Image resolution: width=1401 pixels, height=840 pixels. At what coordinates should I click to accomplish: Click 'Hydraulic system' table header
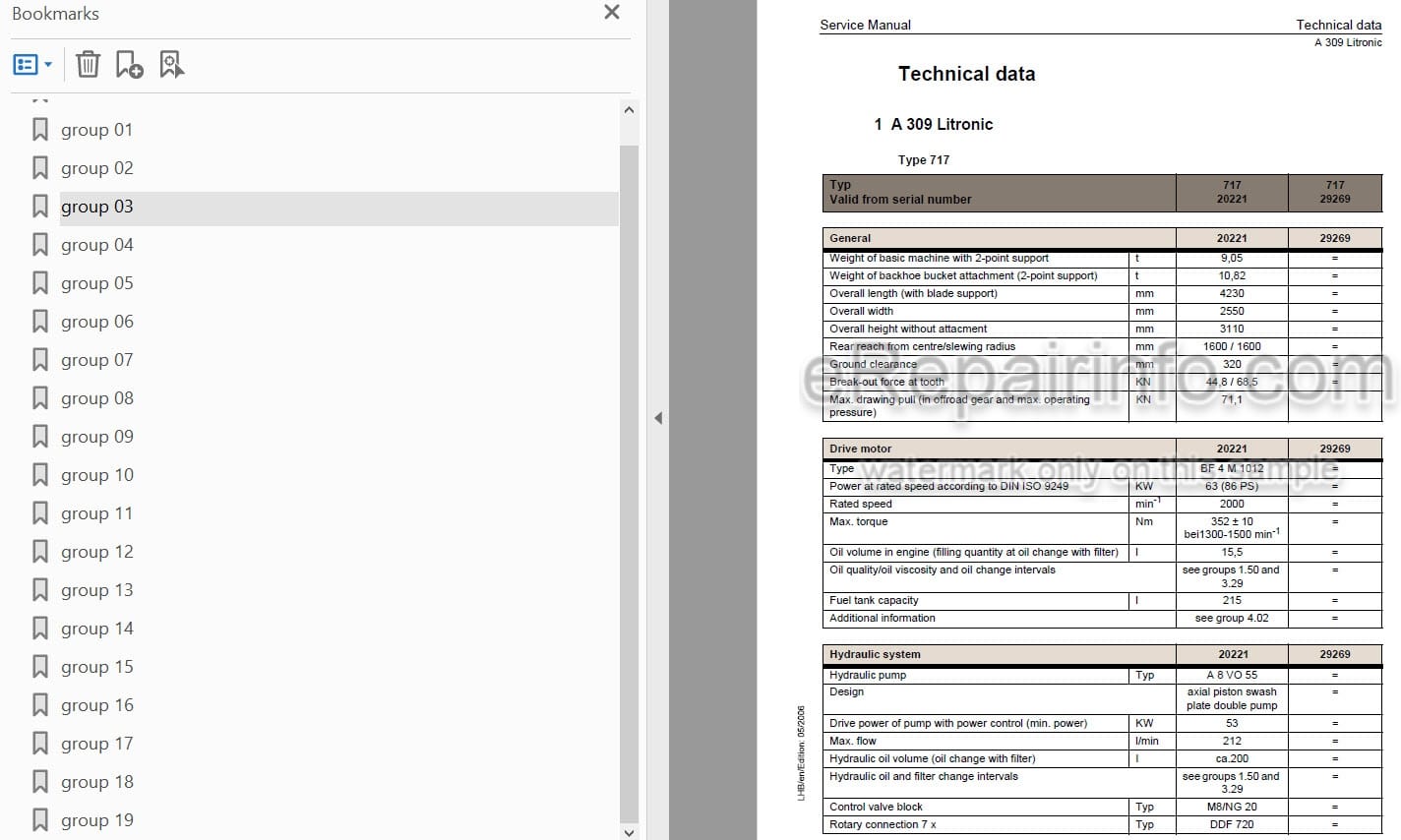tap(875, 654)
